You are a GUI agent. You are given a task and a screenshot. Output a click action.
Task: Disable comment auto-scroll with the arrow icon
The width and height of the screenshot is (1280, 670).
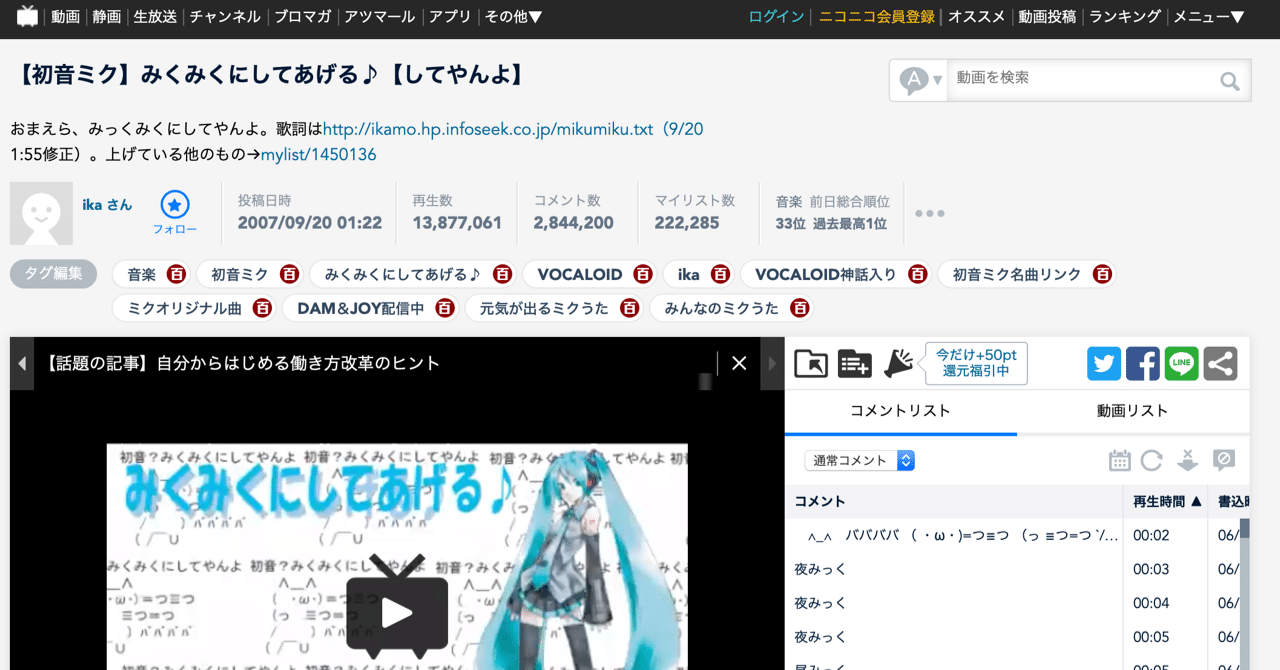pyautogui.click(x=1189, y=460)
